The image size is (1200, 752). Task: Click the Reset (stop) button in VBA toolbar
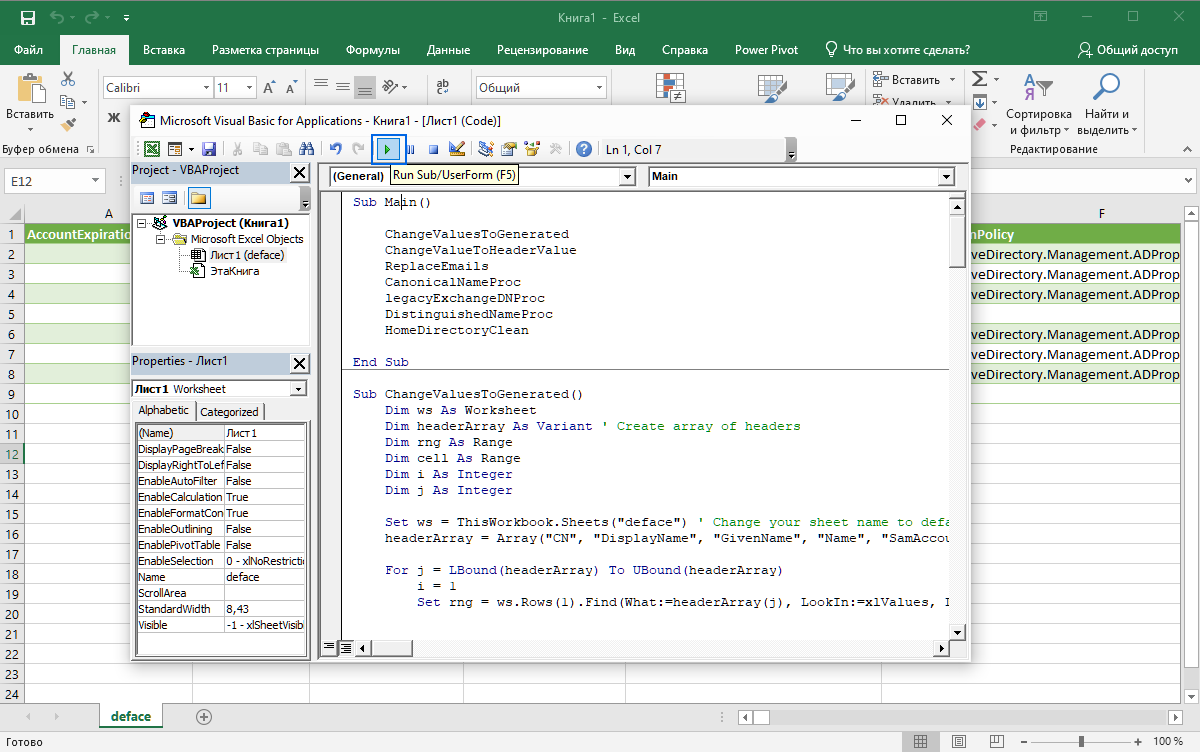(433, 149)
